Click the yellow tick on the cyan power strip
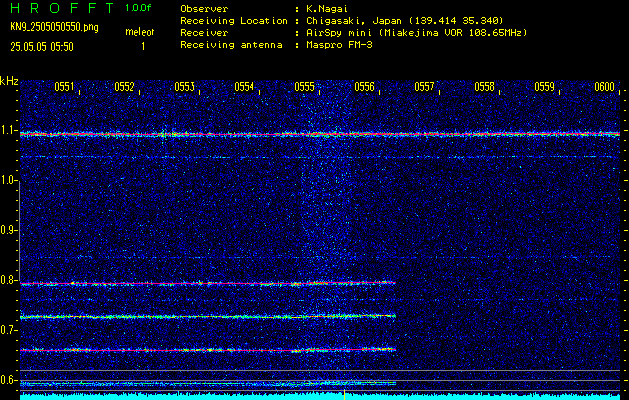This screenshot has height=400, width=629. click(x=344, y=395)
